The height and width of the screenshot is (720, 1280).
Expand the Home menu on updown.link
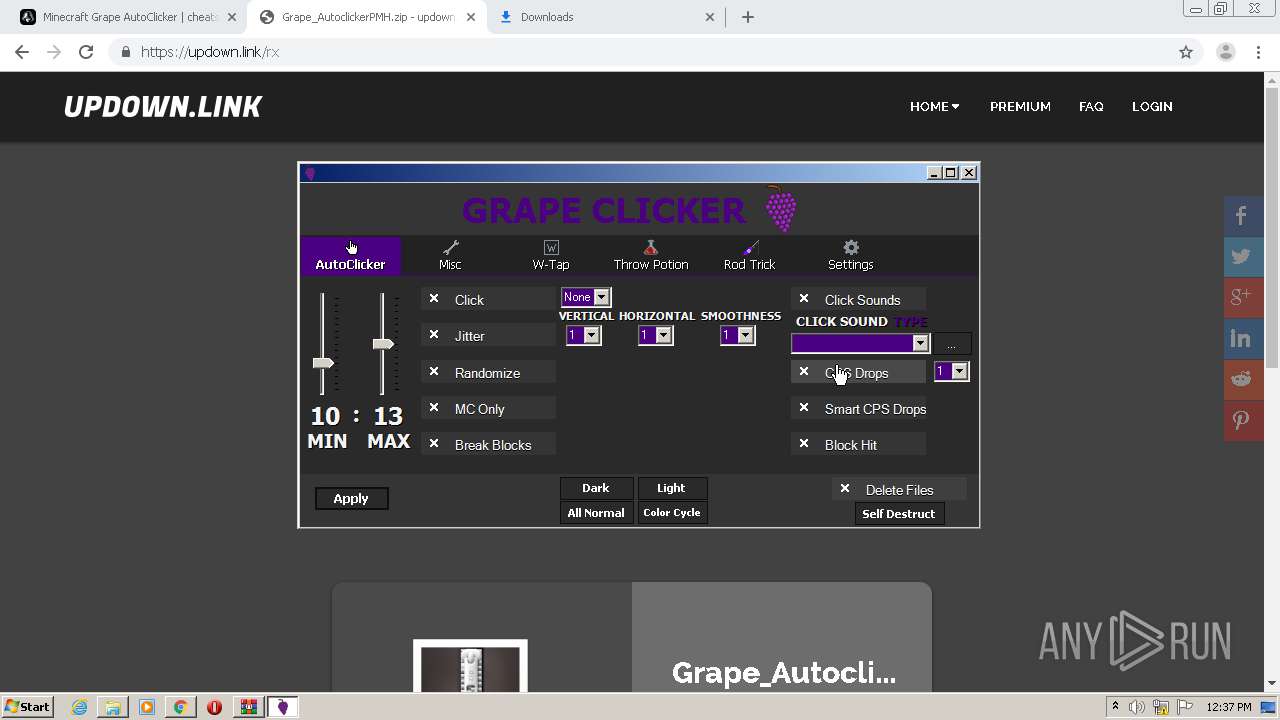pos(934,106)
